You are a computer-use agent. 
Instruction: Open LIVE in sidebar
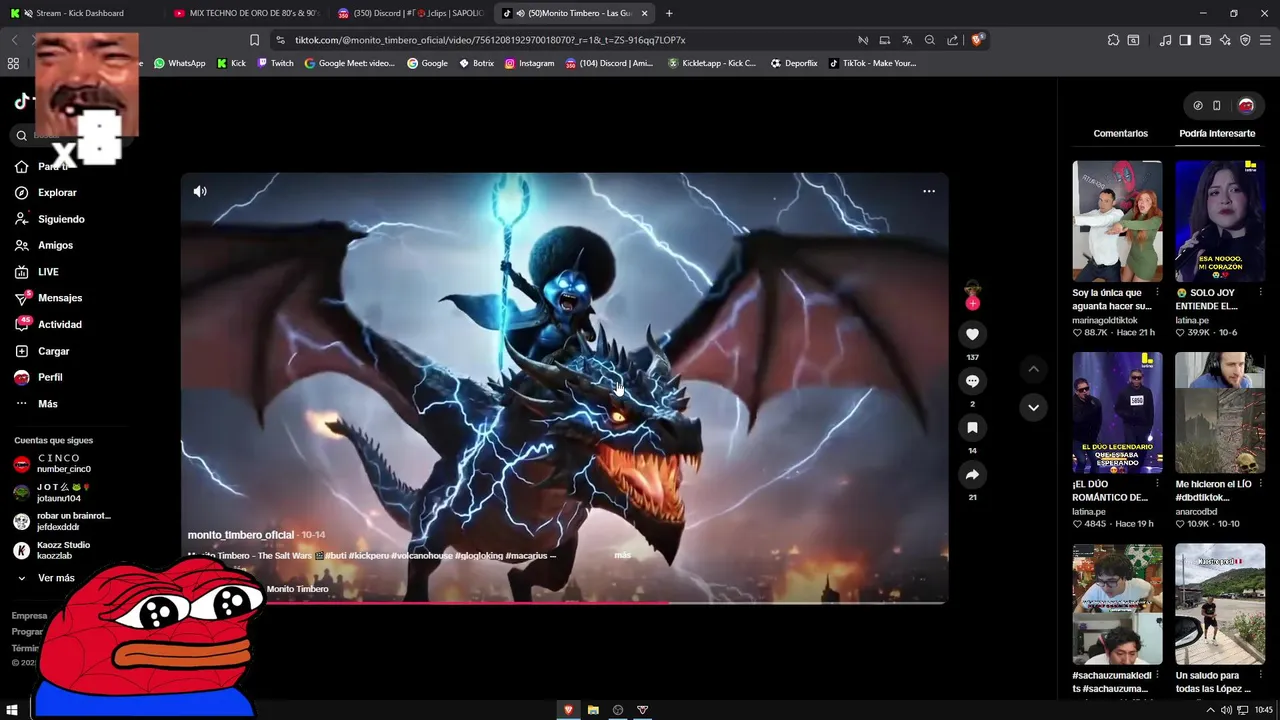point(37,272)
